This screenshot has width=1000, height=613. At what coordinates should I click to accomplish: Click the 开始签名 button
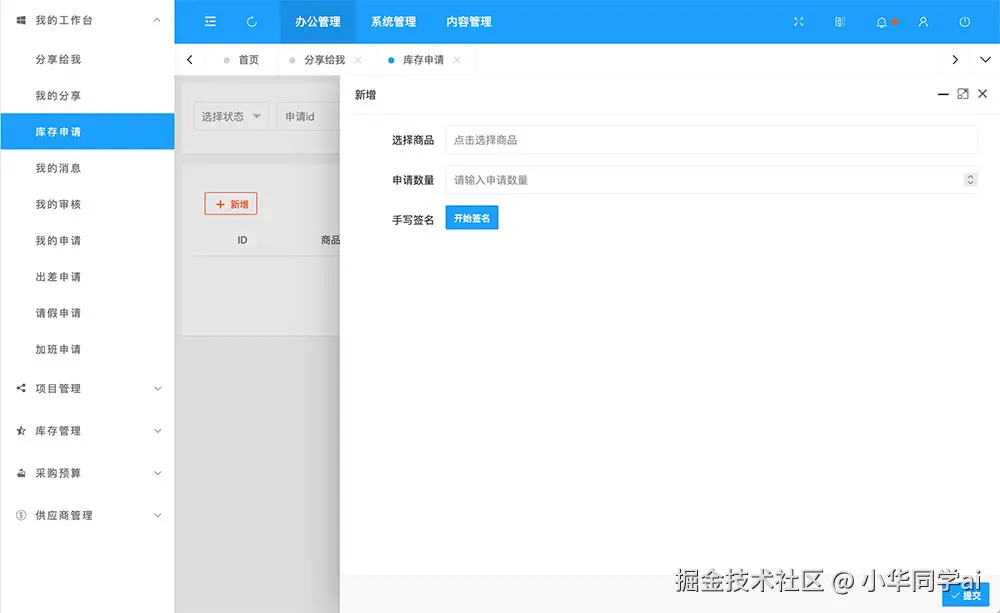coord(472,218)
